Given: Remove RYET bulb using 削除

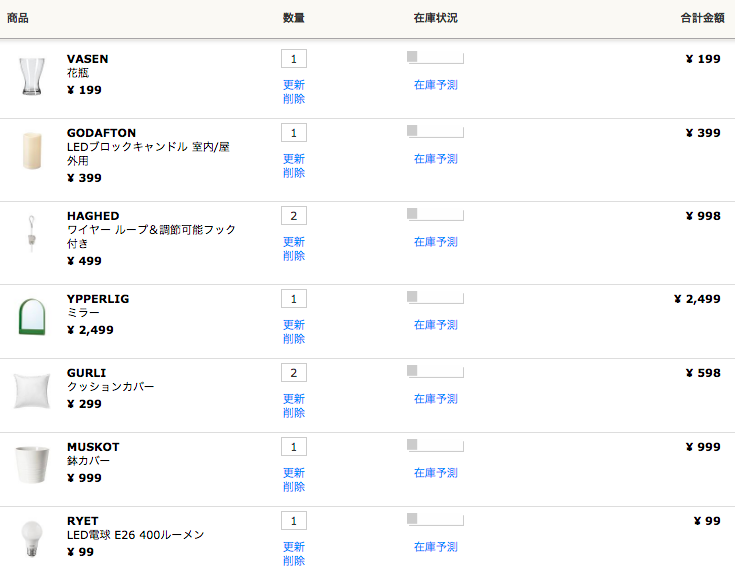Looking at the screenshot, I should point(293,561).
